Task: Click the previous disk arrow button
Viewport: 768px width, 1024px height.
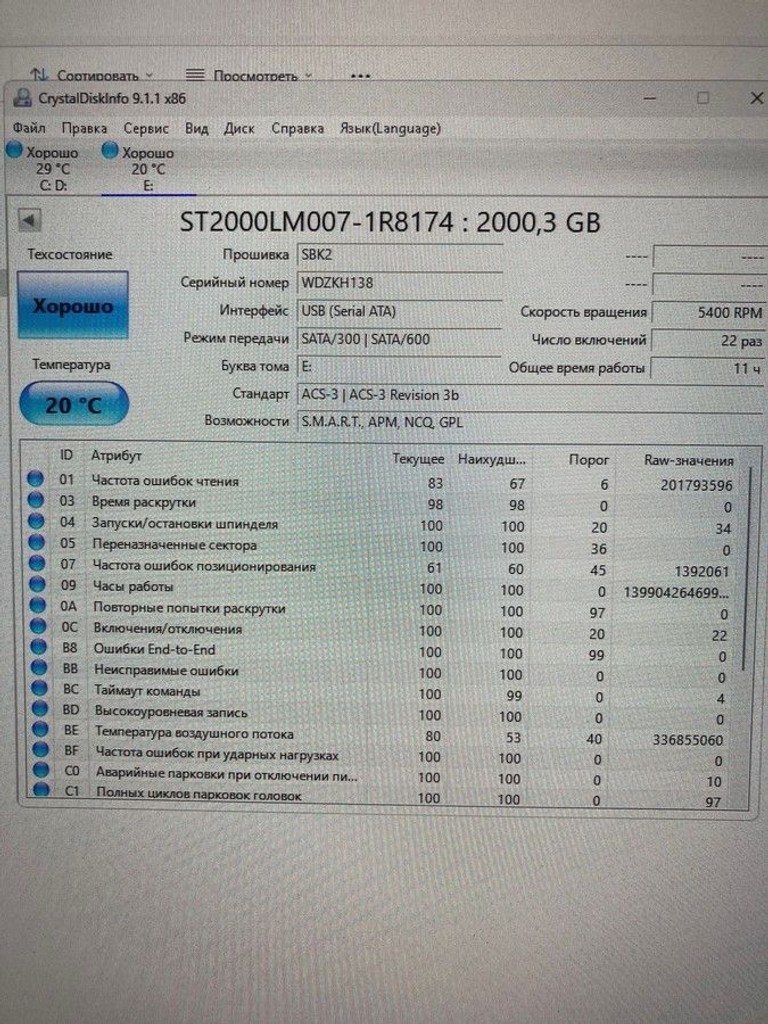Action: click(x=29, y=220)
